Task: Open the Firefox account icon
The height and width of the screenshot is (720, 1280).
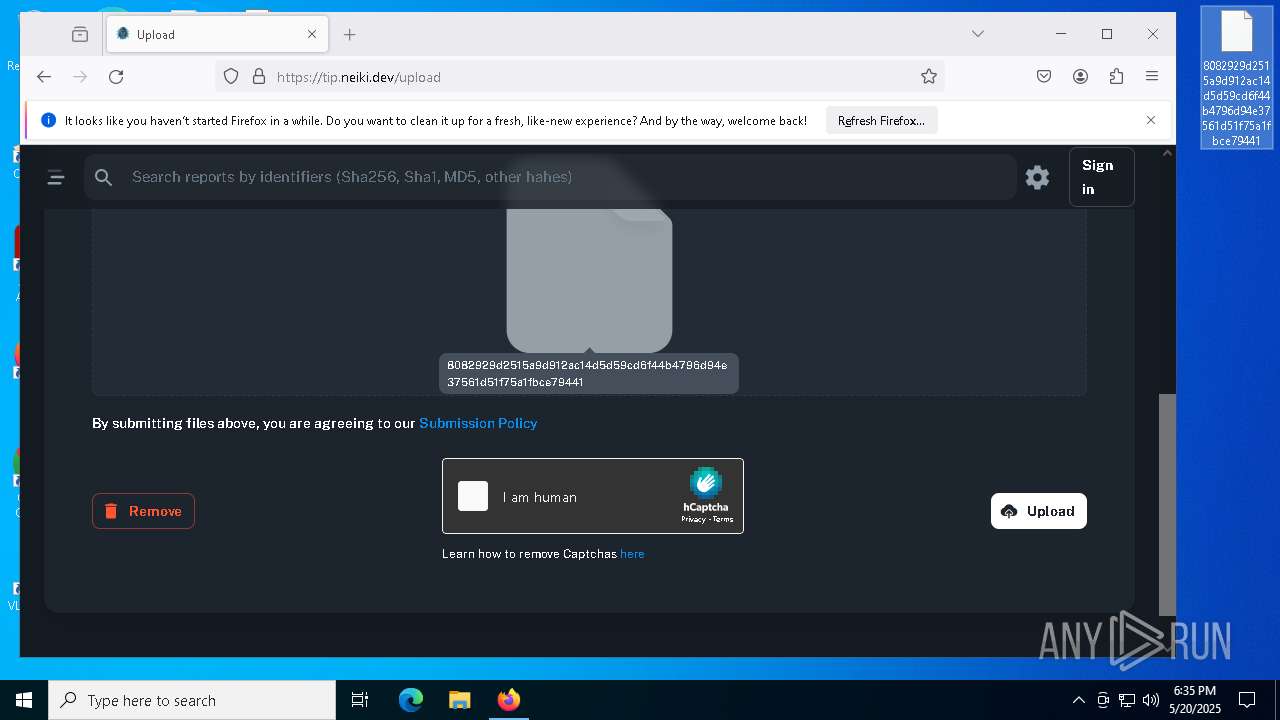Action: click(x=1080, y=77)
